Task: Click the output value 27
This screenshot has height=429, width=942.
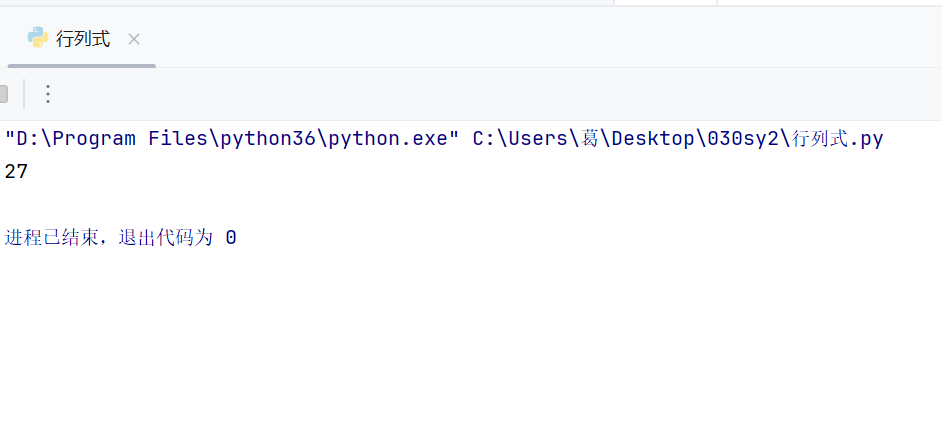Action: (x=16, y=172)
